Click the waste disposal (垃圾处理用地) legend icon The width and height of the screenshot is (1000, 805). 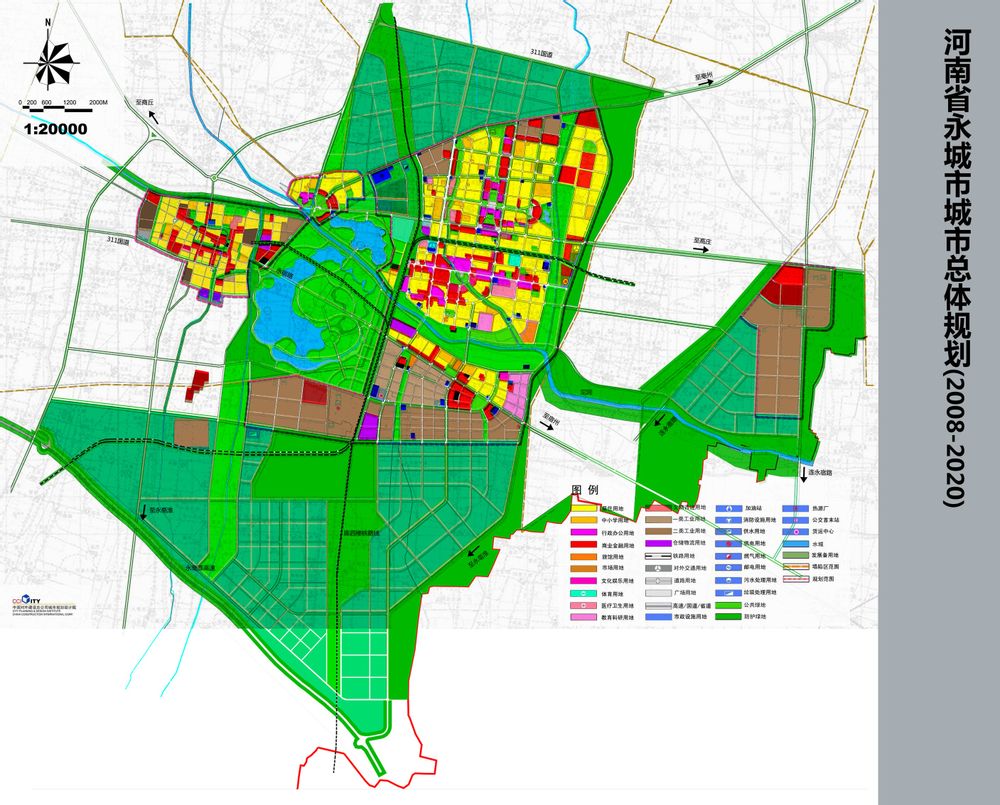[731, 593]
